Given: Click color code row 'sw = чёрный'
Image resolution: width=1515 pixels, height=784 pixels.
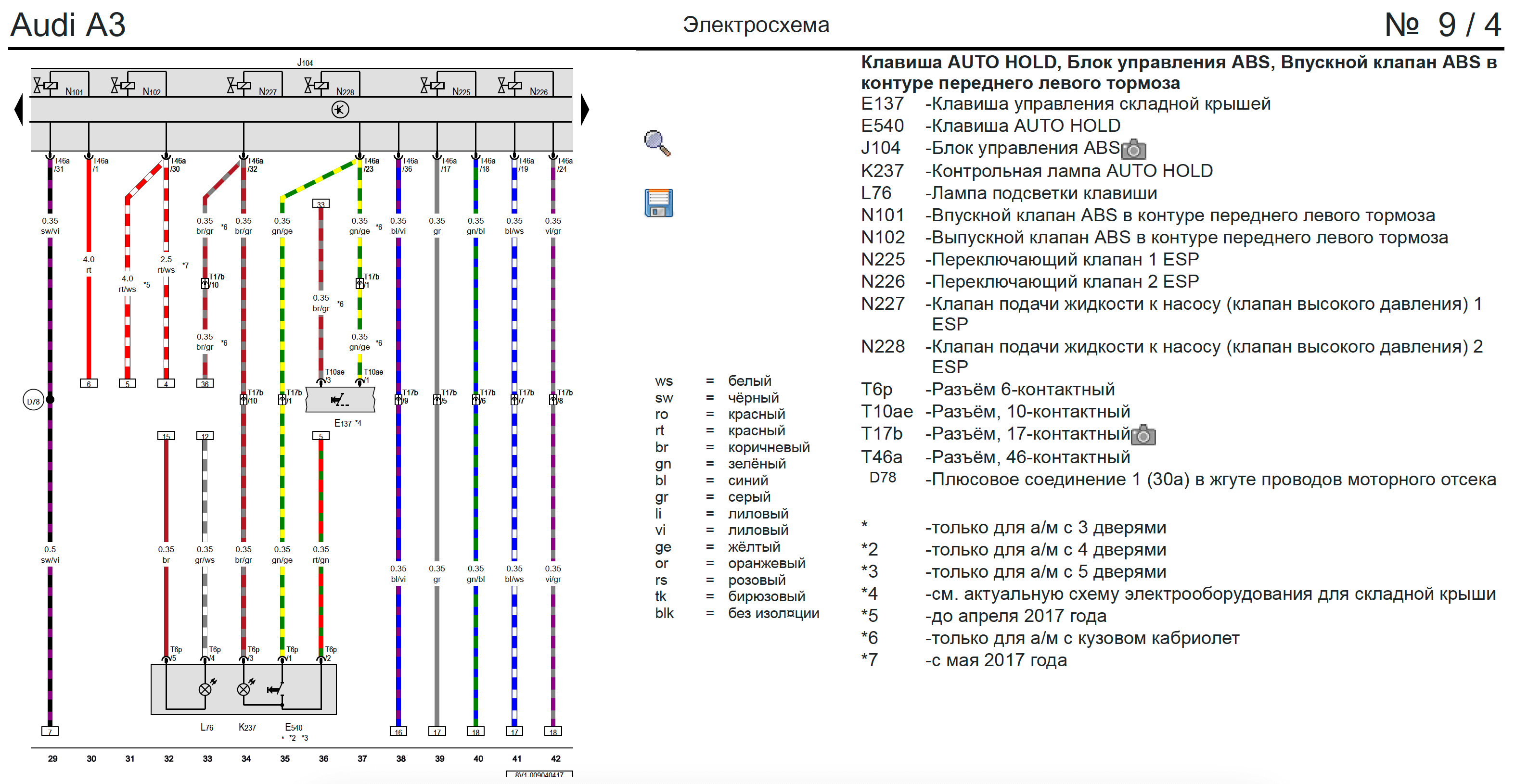Looking at the screenshot, I should (x=716, y=398).
